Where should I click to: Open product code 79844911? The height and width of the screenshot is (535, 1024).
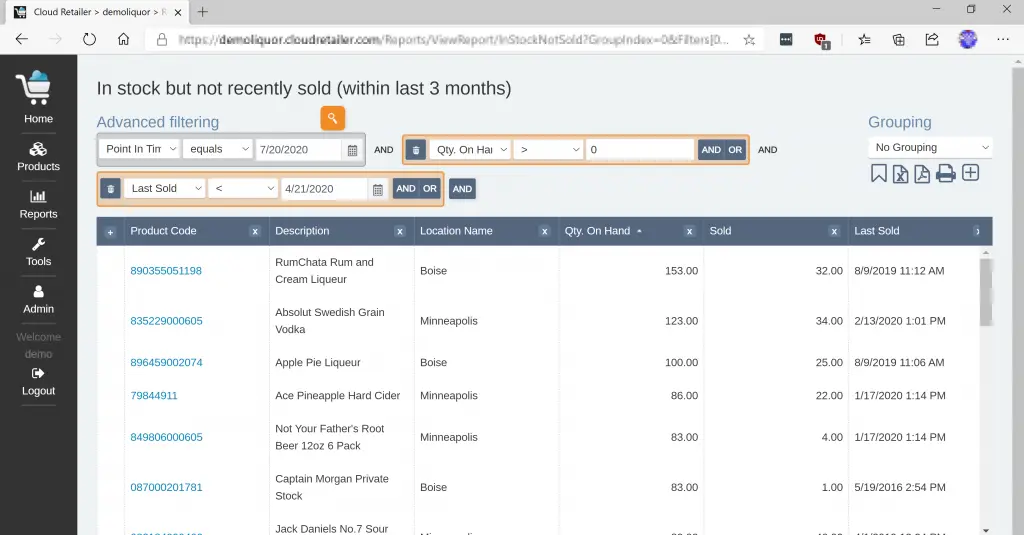[x=153, y=396]
